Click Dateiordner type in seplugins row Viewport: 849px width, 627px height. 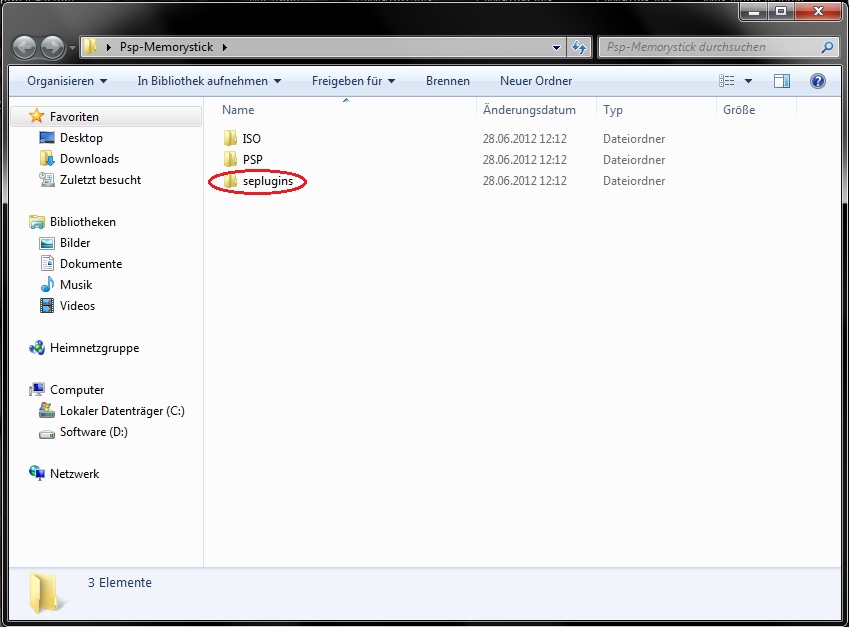click(x=634, y=181)
